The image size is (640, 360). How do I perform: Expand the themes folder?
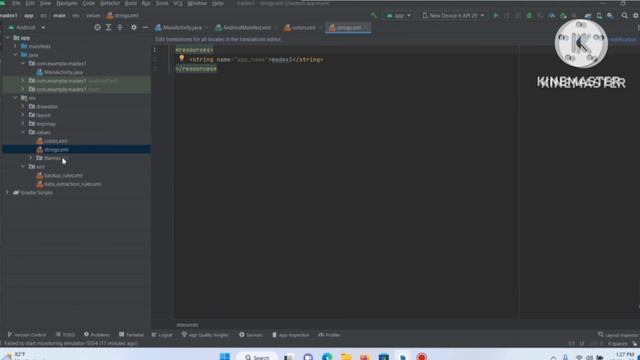click(31, 158)
